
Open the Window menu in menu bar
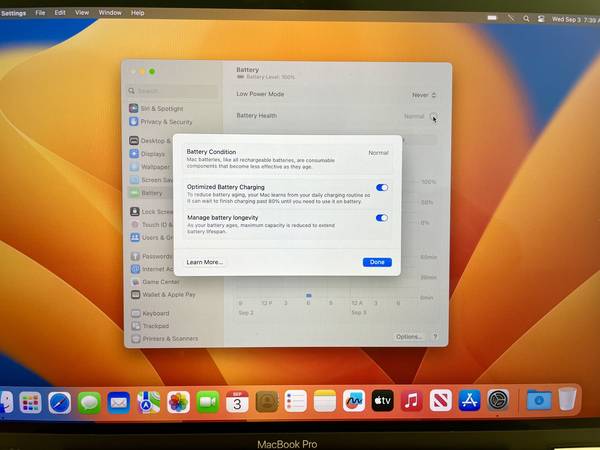(x=110, y=13)
